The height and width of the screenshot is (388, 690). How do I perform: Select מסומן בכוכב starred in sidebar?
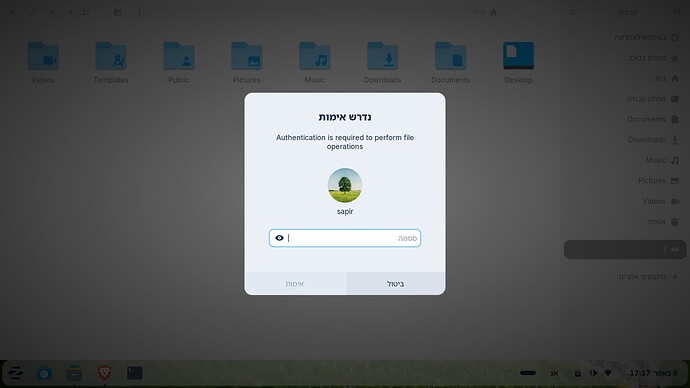tap(625, 58)
